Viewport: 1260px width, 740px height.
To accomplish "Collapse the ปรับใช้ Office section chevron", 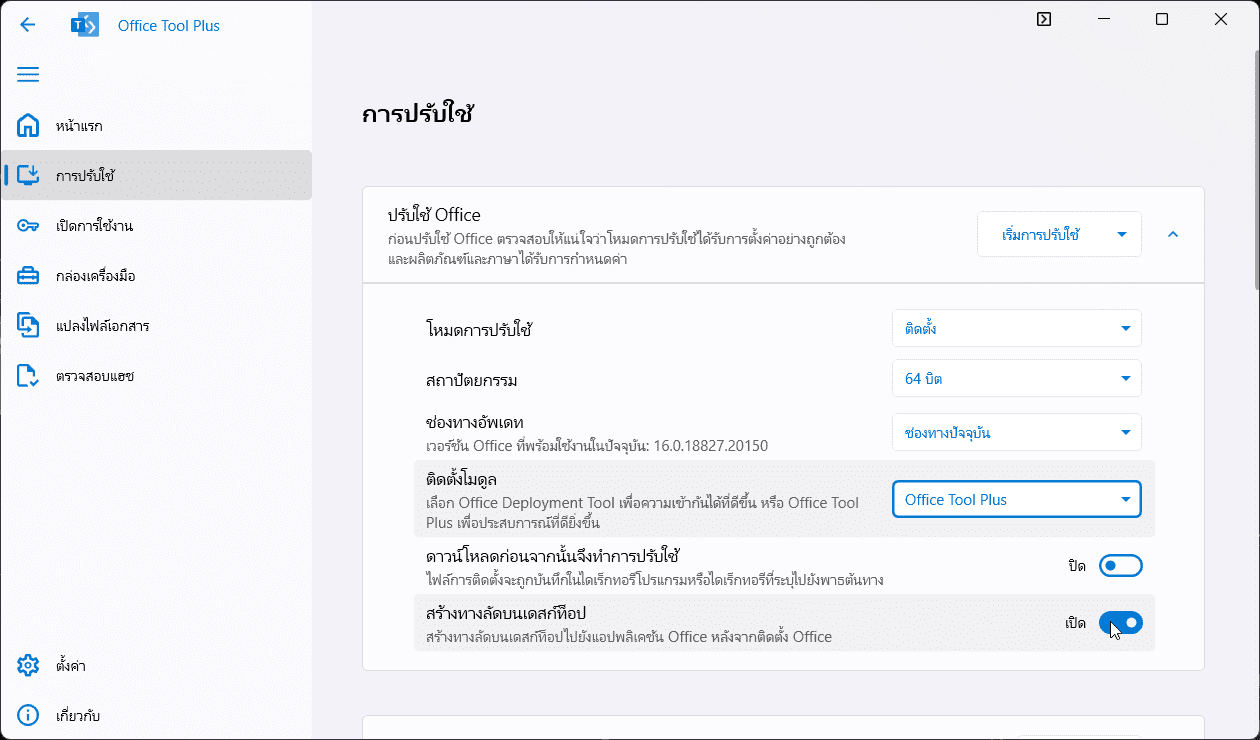I will pyautogui.click(x=1173, y=234).
